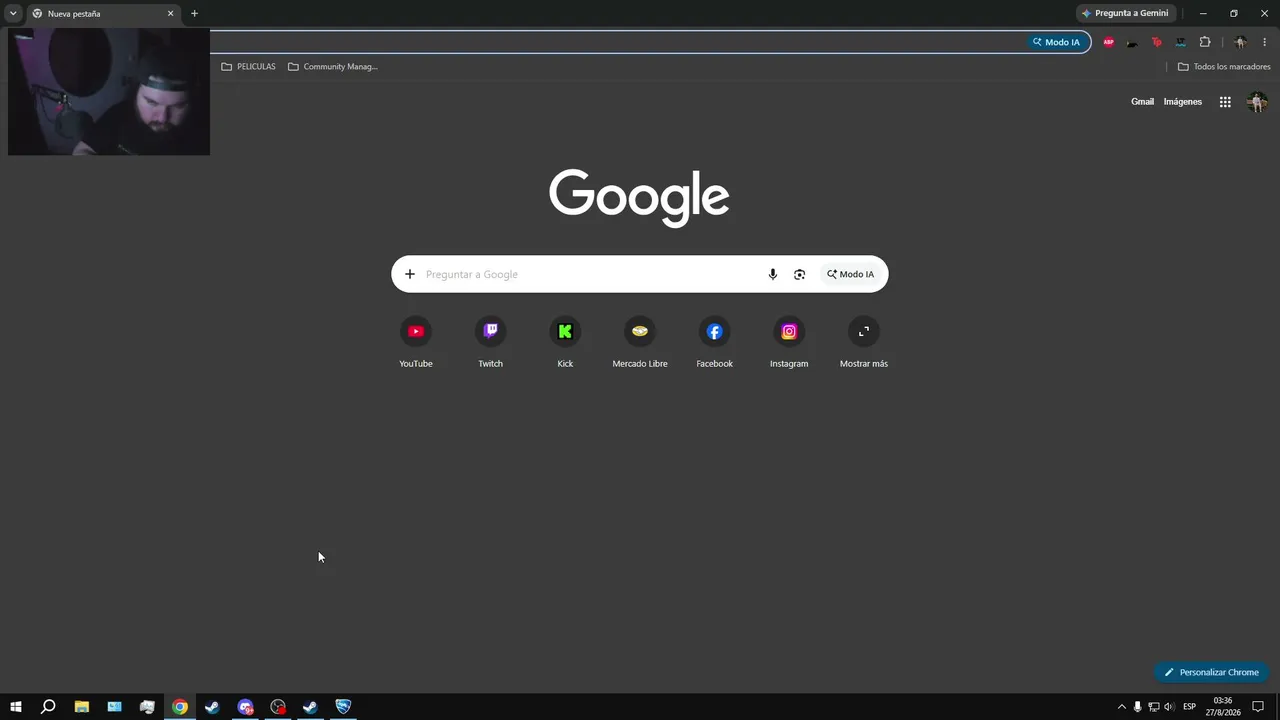Screen dimensions: 1280x720
Task: Open the volume control in system tray
Action: point(1169,707)
